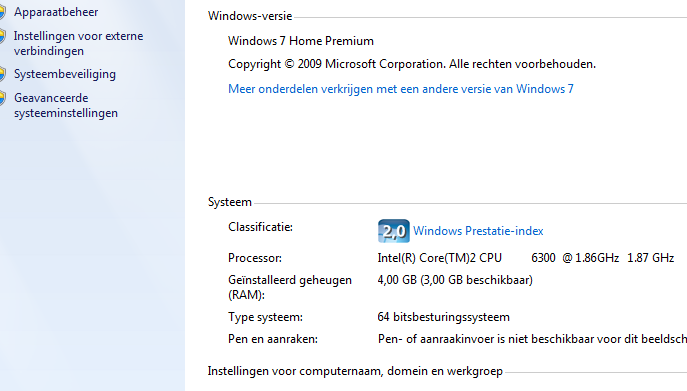Click the shield icon by Instellingen voor externe verbindingen

2,36
